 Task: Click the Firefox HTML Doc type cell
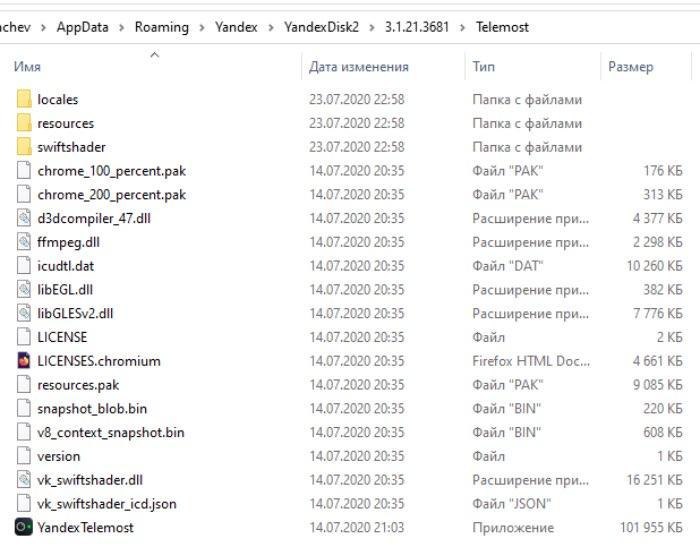(x=531, y=361)
